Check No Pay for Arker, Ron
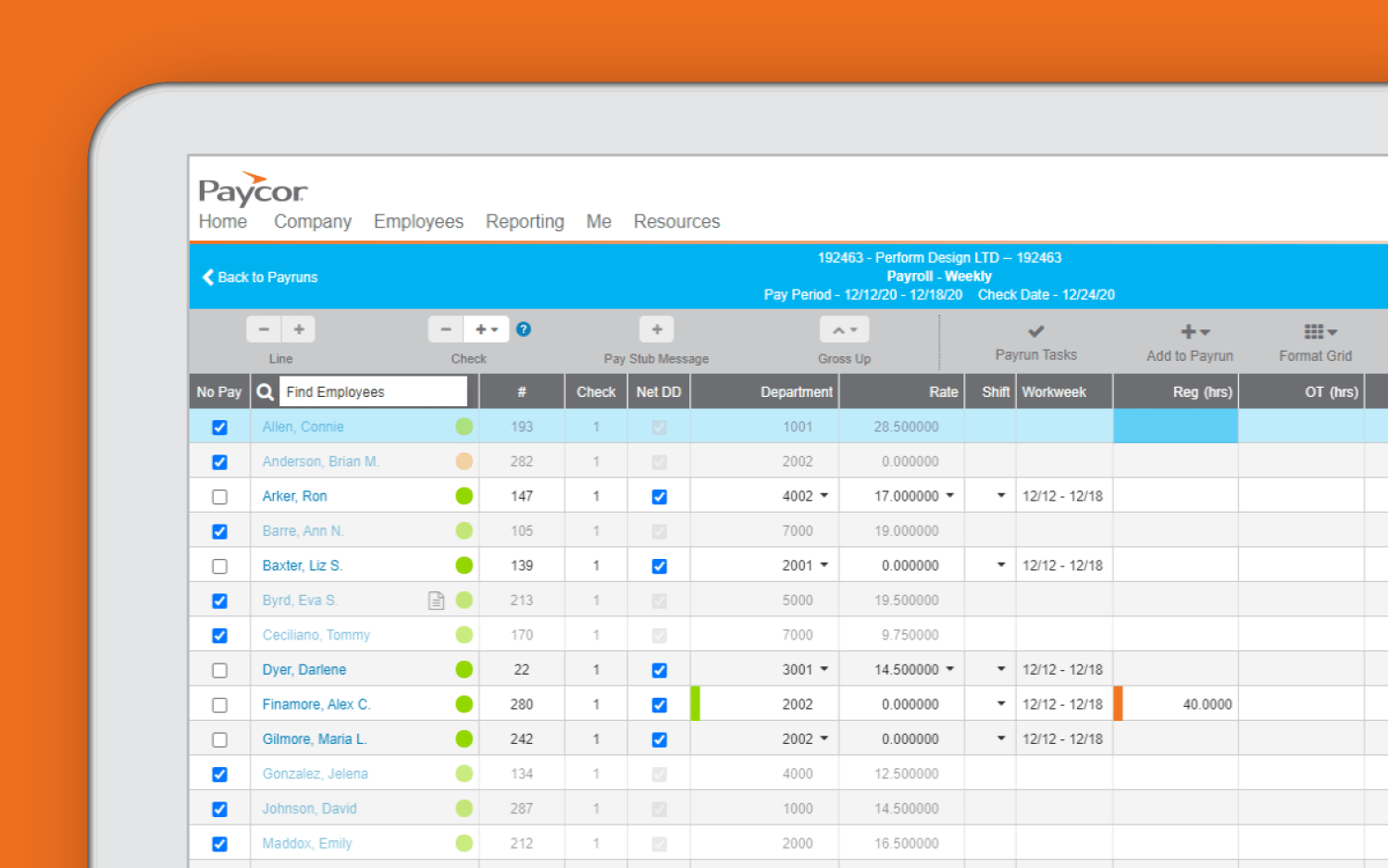The height and width of the screenshot is (868, 1388). (x=219, y=497)
